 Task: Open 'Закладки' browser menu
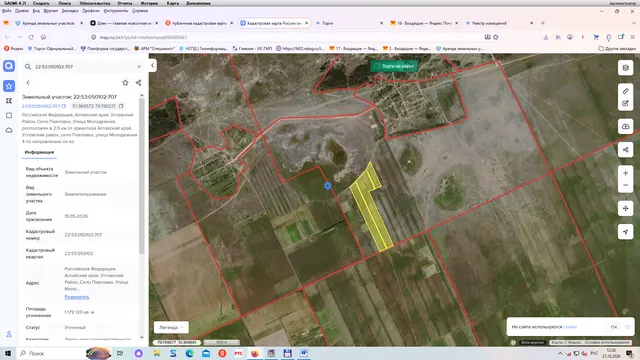pyautogui.click(x=71, y=11)
